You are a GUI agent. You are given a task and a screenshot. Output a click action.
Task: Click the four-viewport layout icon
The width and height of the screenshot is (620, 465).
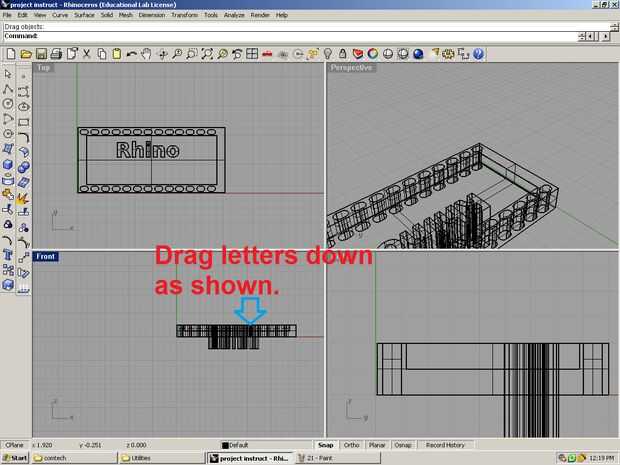pyautogui.click(x=252, y=54)
